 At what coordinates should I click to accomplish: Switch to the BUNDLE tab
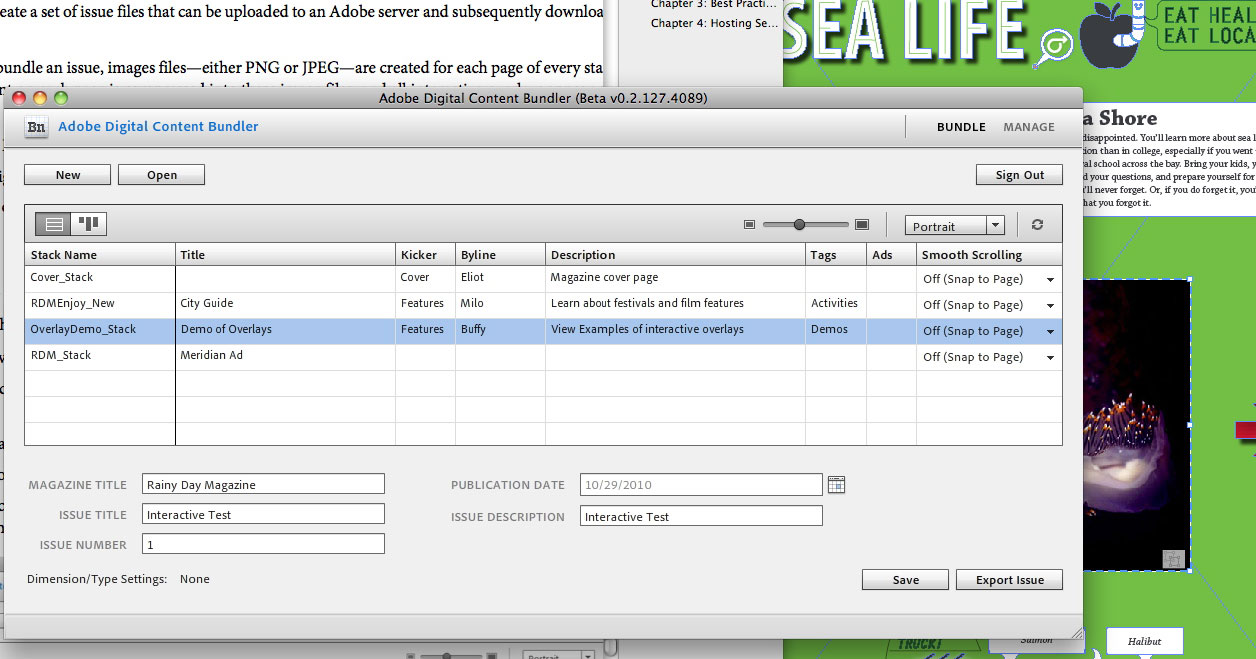(x=961, y=127)
